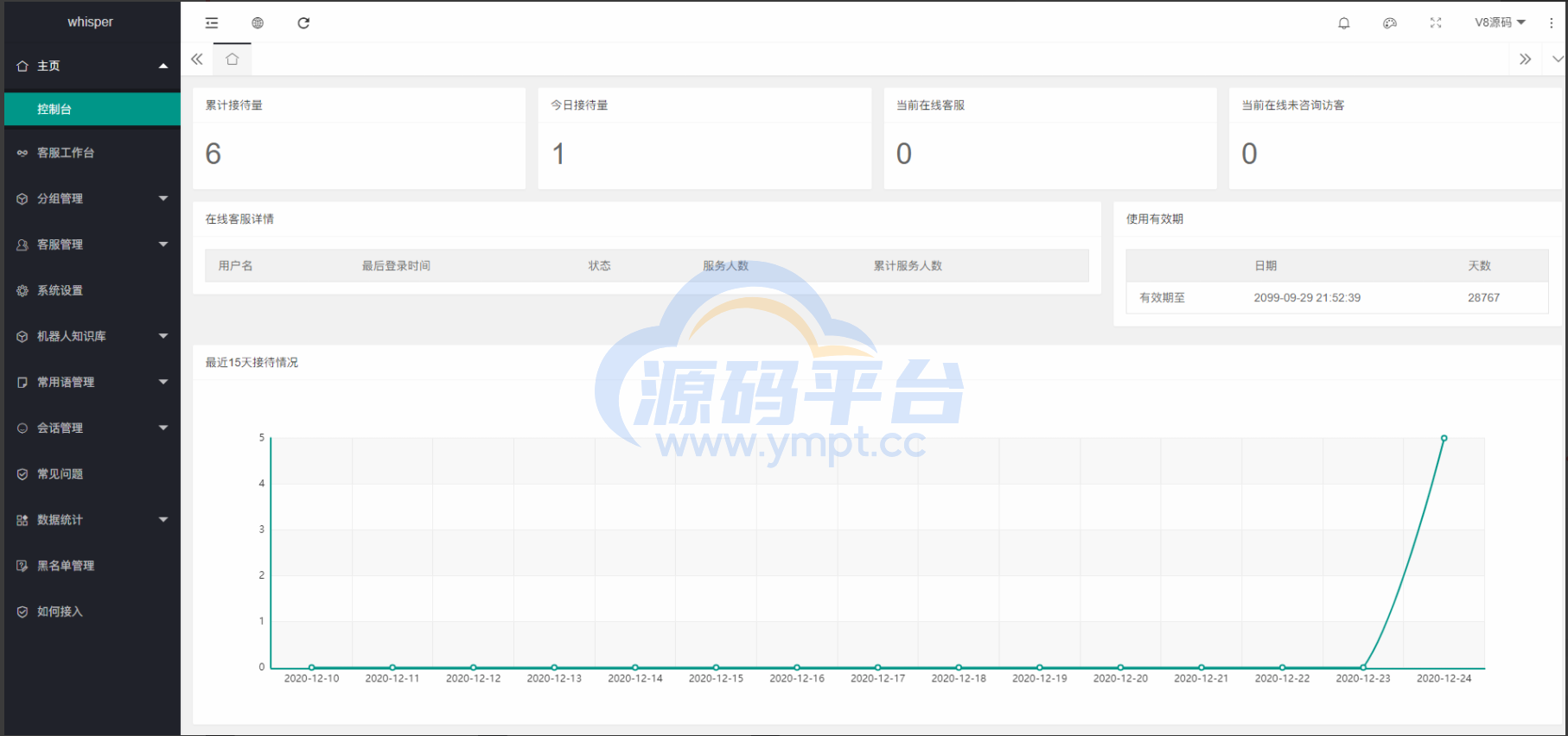
Task: Select the home tab icon
Action: [233, 59]
